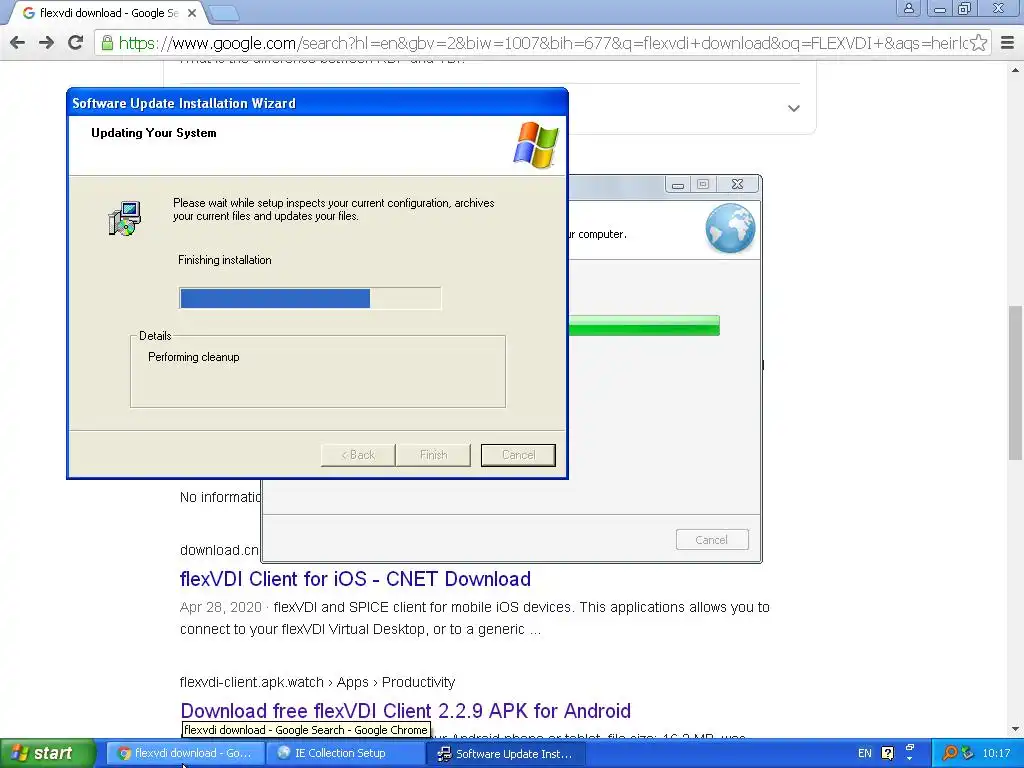
Task: Click the help question mark tray icon
Action: tap(888, 754)
